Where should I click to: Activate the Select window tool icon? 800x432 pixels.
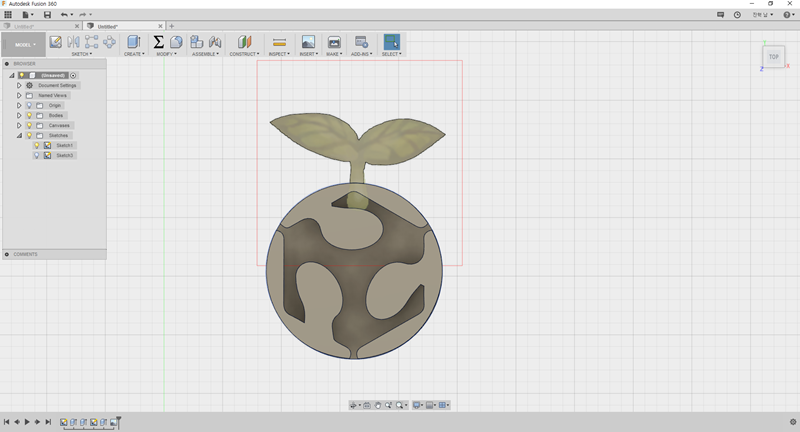click(x=391, y=42)
